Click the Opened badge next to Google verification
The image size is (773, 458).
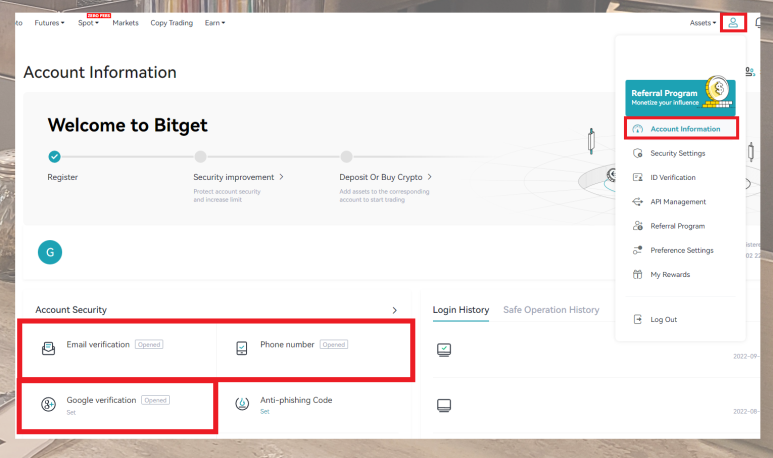pyautogui.click(x=155, y=400)
